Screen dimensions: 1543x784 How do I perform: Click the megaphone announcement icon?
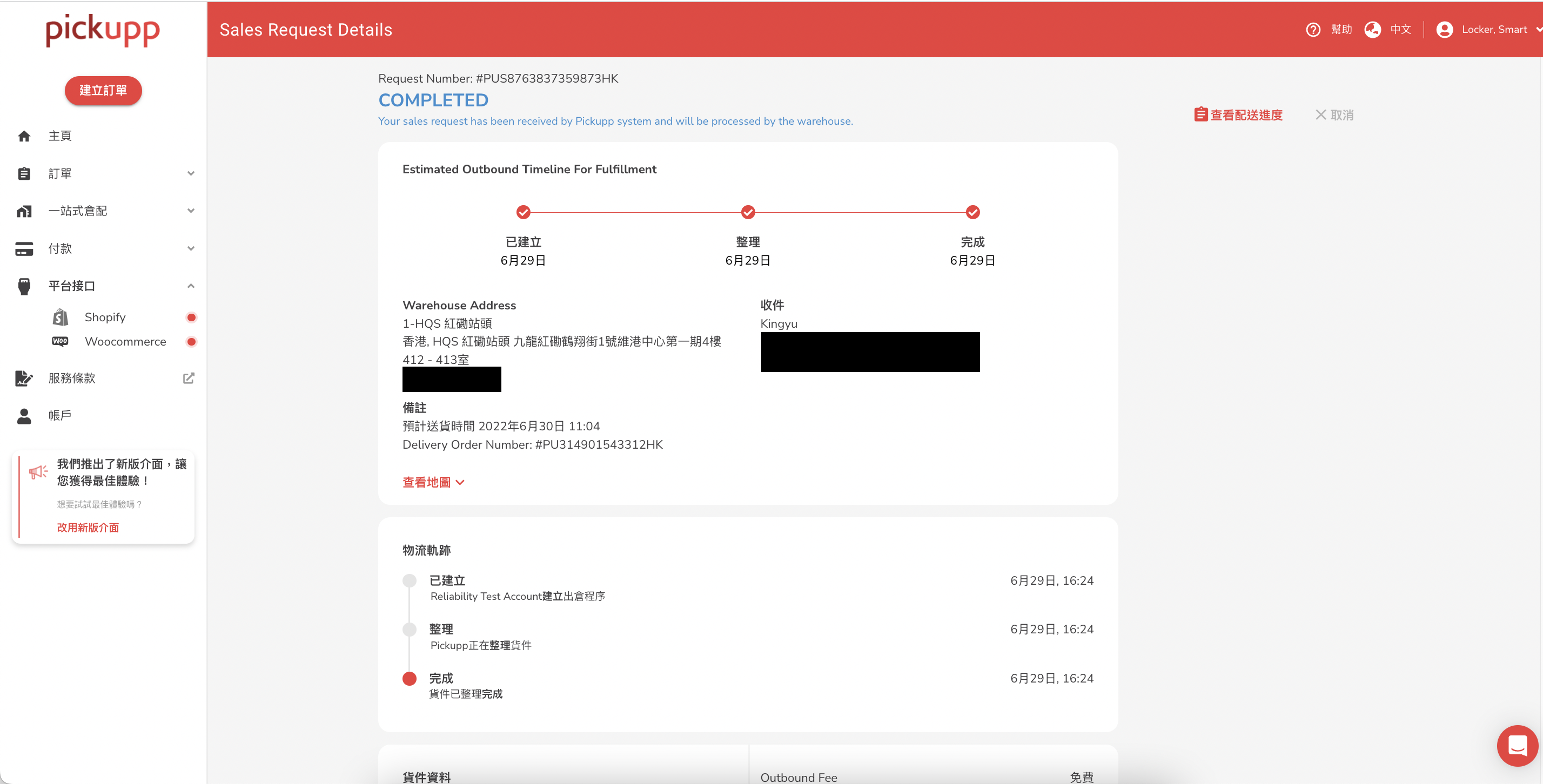38,471
